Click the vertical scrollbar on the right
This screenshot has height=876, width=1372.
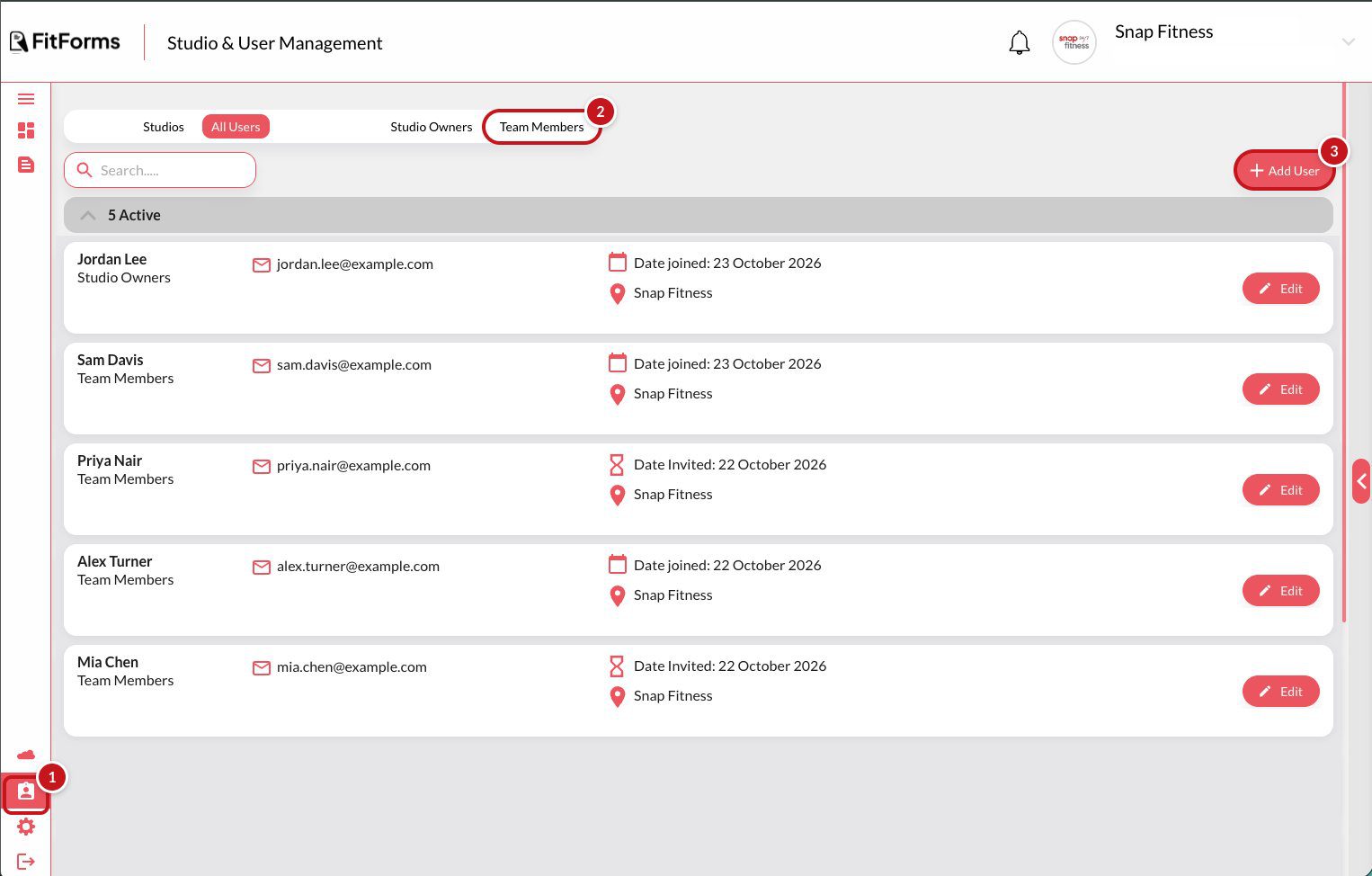(x=1344, y=353)
